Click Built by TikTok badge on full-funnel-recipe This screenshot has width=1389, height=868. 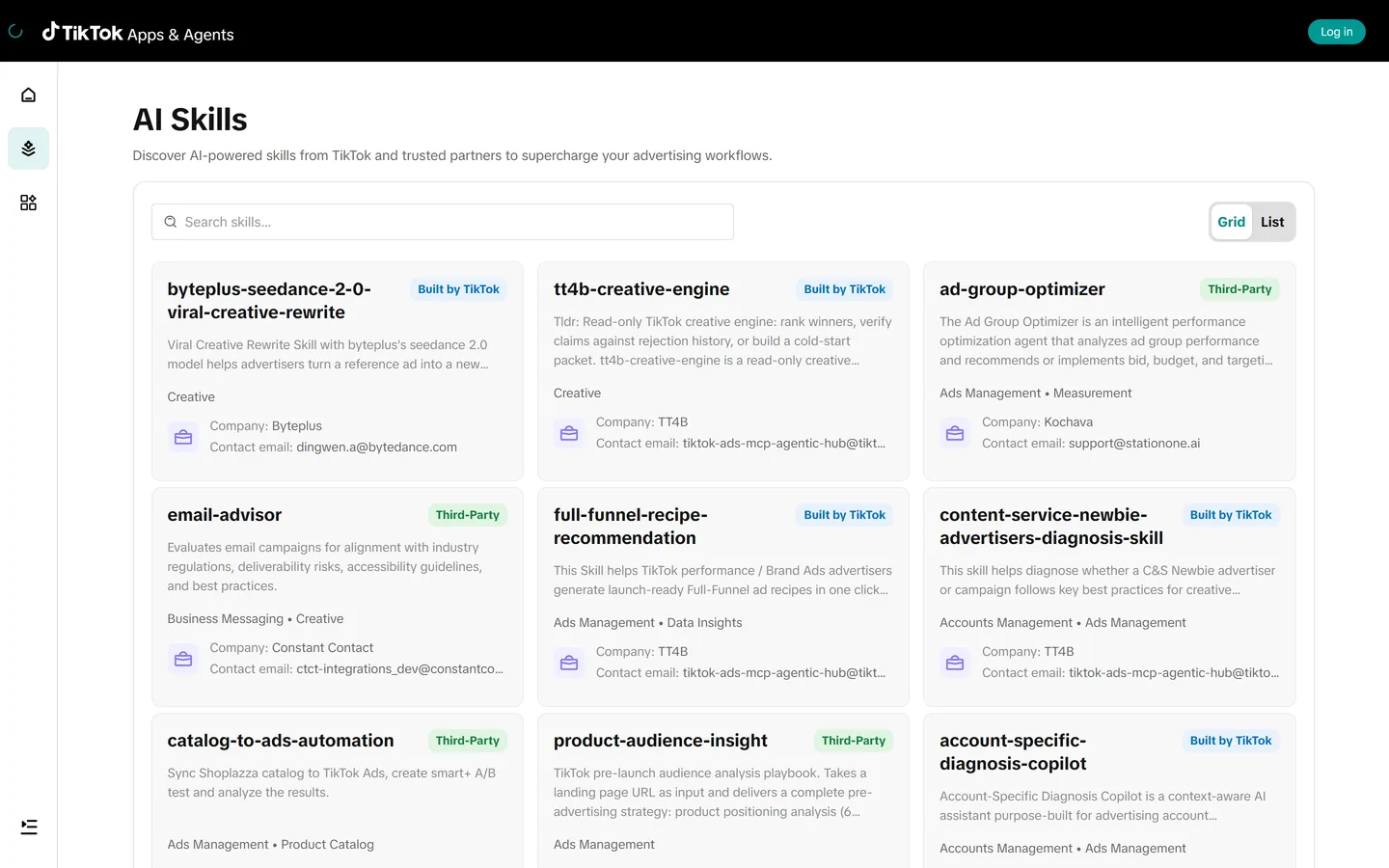(845, 515)
